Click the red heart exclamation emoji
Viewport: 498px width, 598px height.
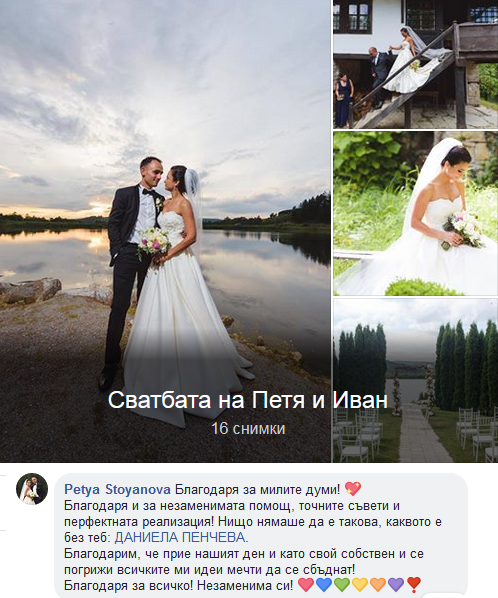[x=414, y=584]
